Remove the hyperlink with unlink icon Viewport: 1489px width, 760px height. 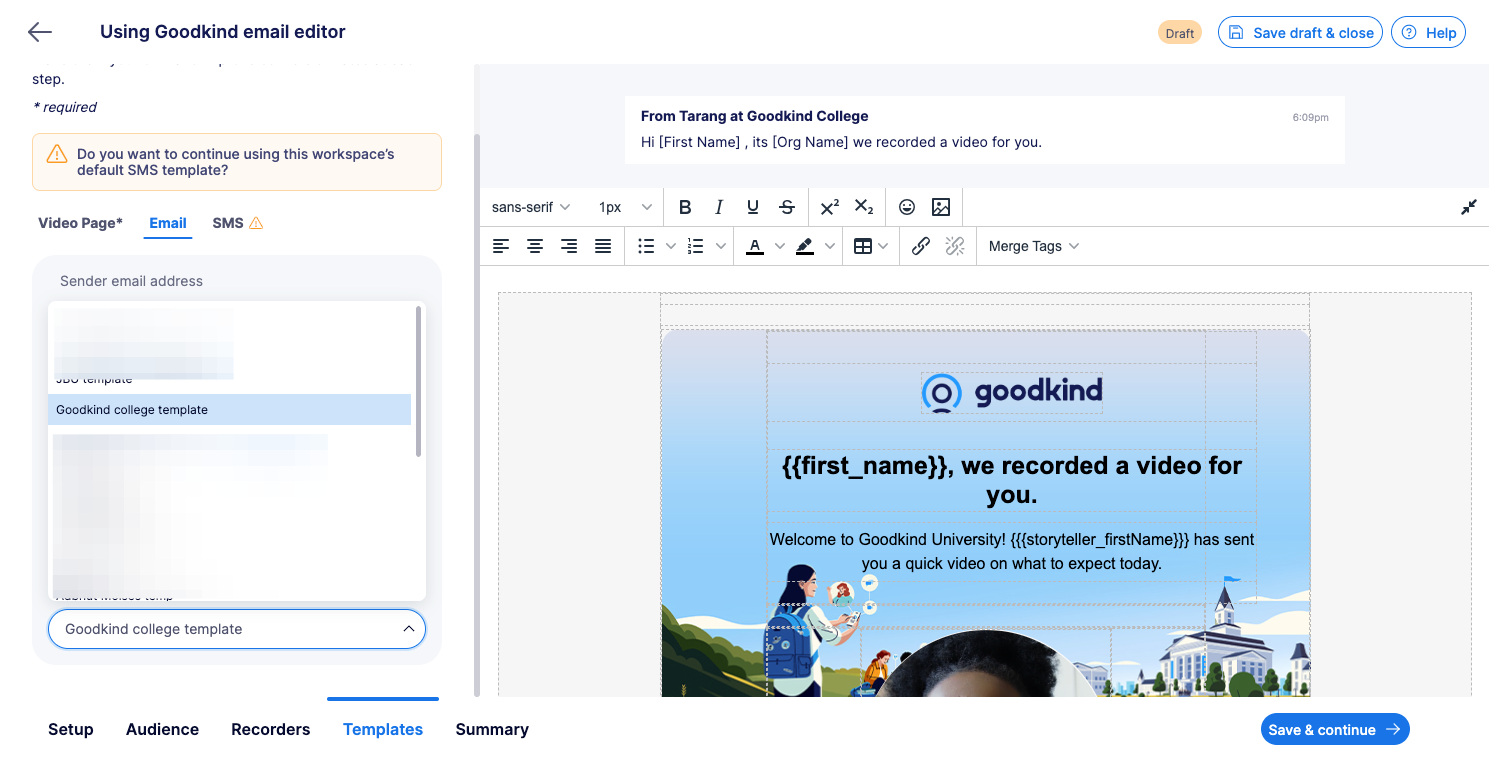[x=955, y=246]
